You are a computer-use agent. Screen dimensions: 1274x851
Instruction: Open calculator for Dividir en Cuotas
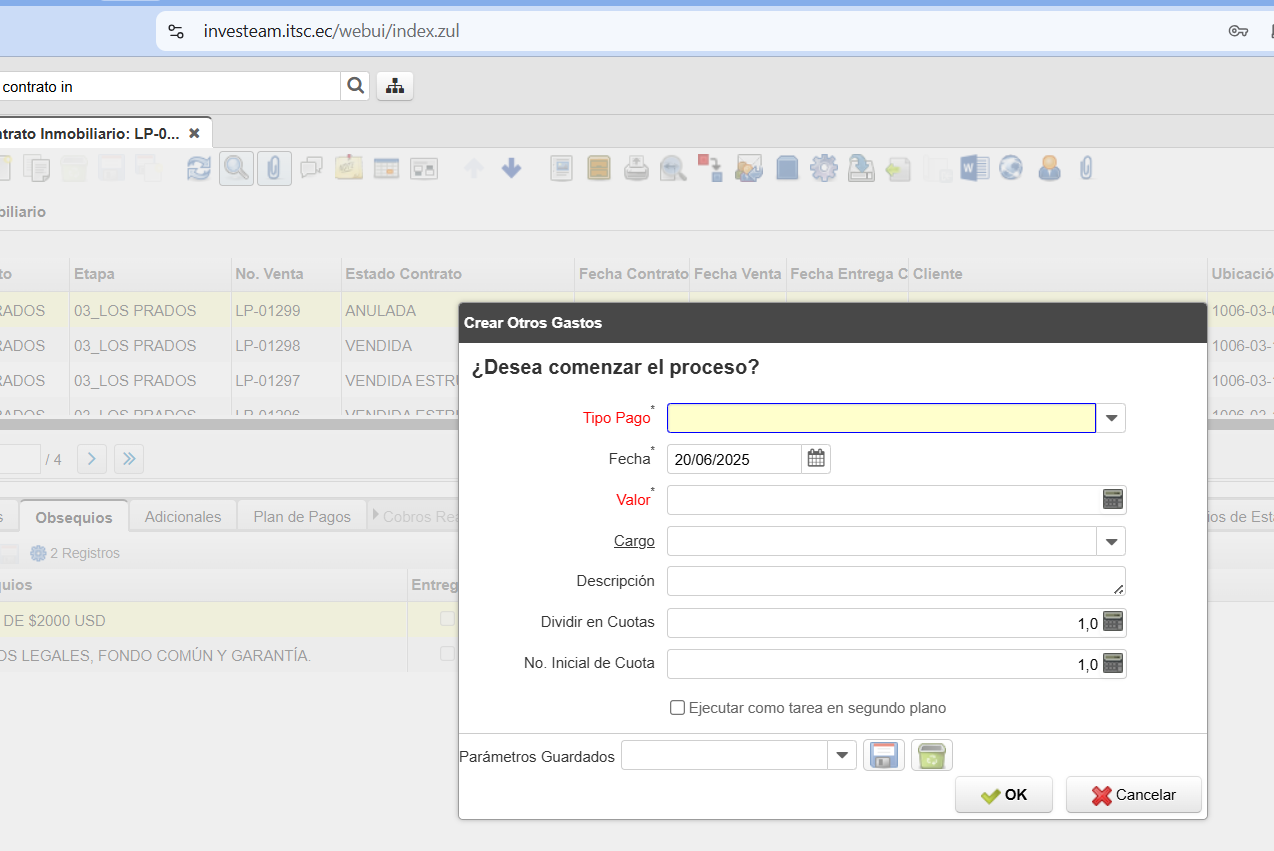(x=1112, y=623)
